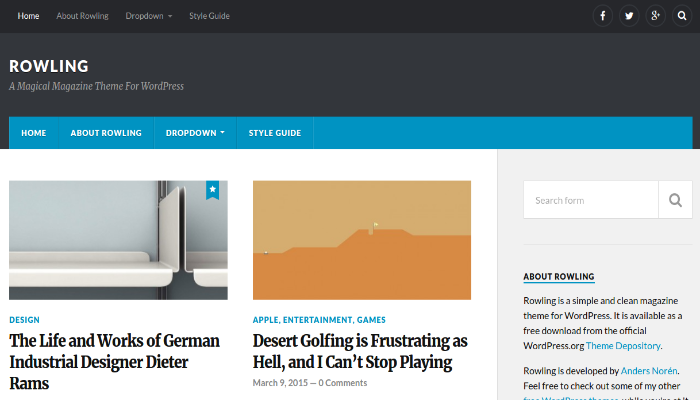Open About Rowling in top dark menu
Image resolution: width=700 pixels, height=400 pixels.
click(82, 16)
